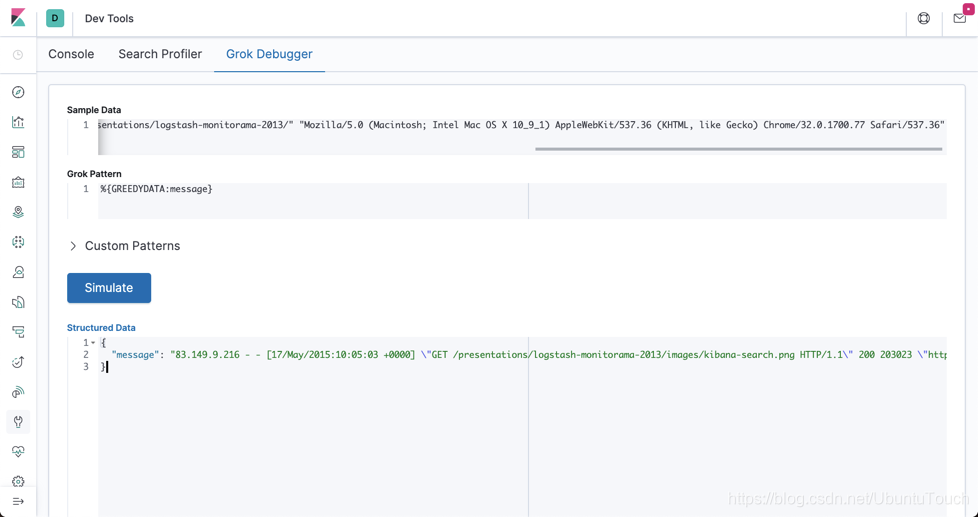Screen dimensions: 978x517
Task: Click the Dev Tools breadcrumb
Action: 109,19
